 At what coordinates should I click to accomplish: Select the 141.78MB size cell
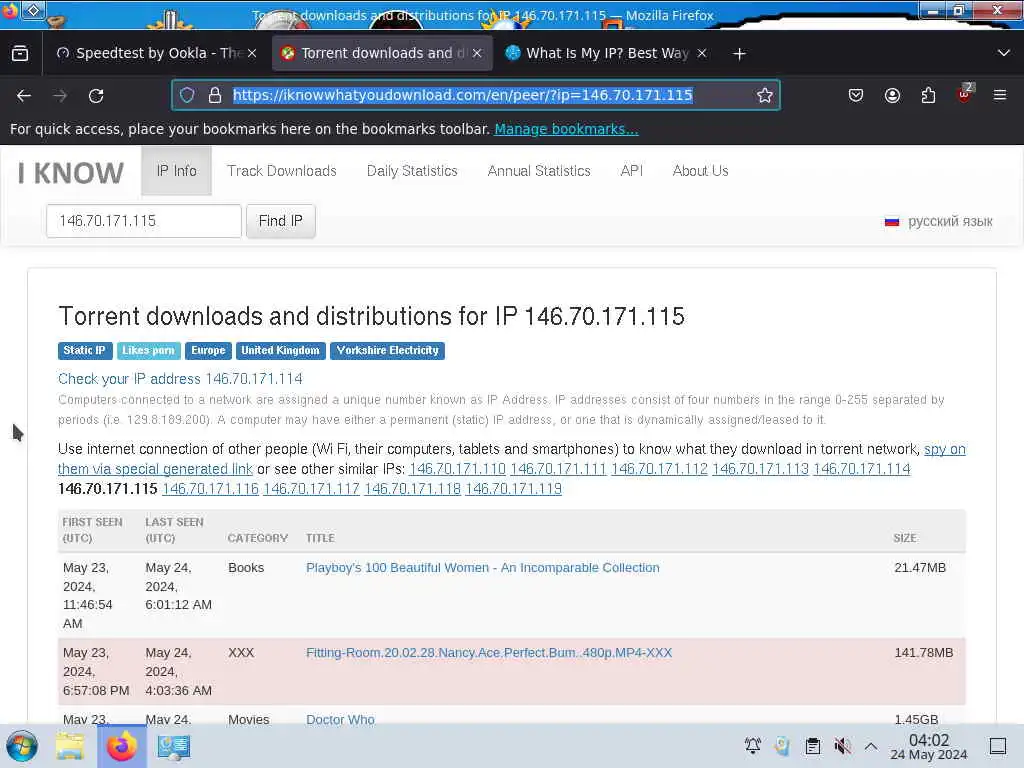[x=923, y=652]
